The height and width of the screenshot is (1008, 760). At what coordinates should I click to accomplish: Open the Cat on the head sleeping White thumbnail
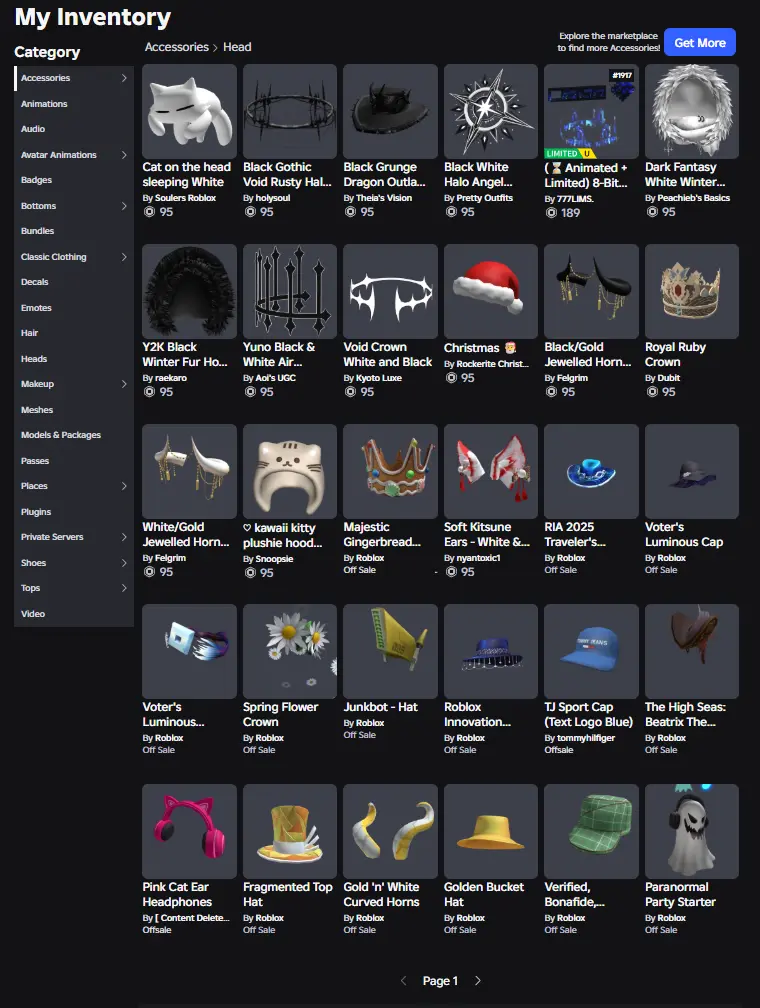189,111
